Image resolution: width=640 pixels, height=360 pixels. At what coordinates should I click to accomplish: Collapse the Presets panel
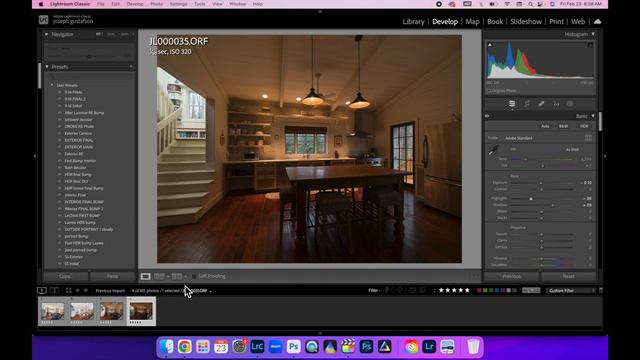pyautogui.click(x=47, y=67)
